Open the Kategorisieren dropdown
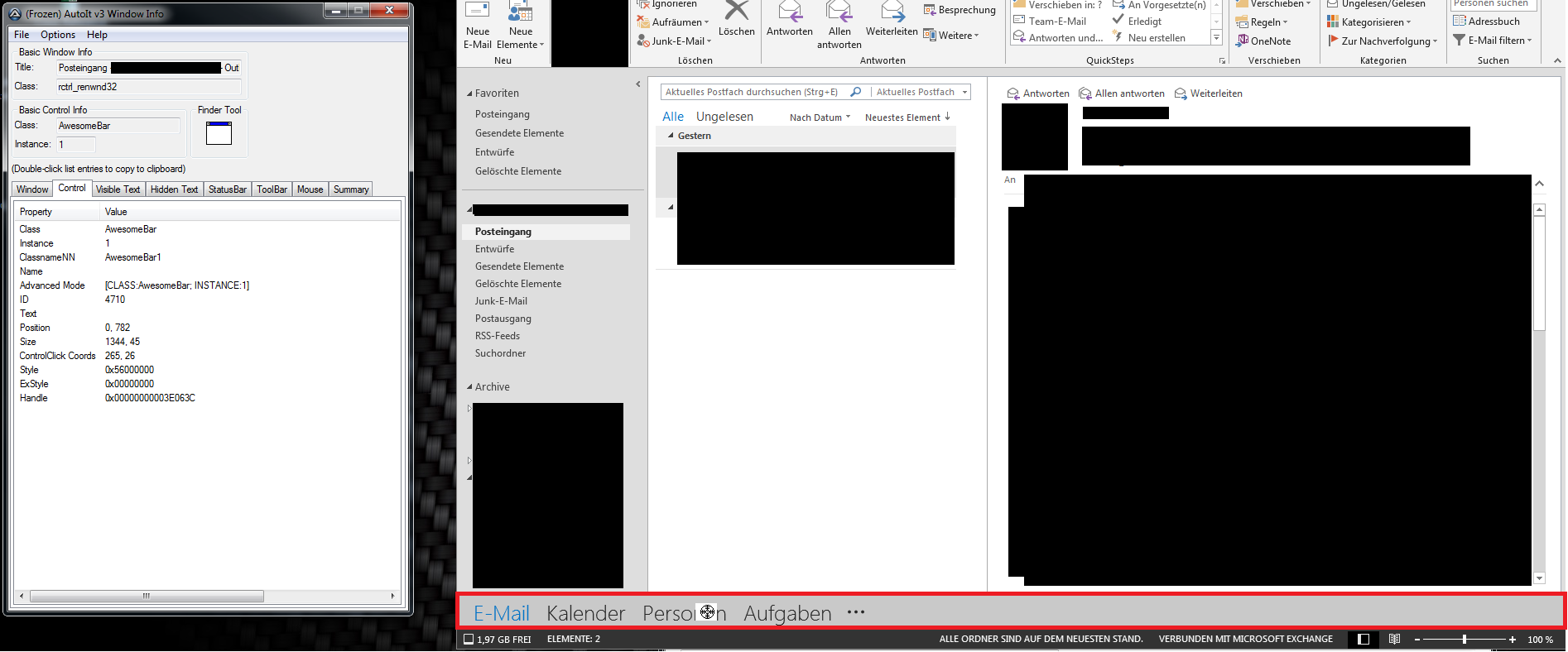The height and width of the screenshot is (652, 1568). [x=1369, y=22]
